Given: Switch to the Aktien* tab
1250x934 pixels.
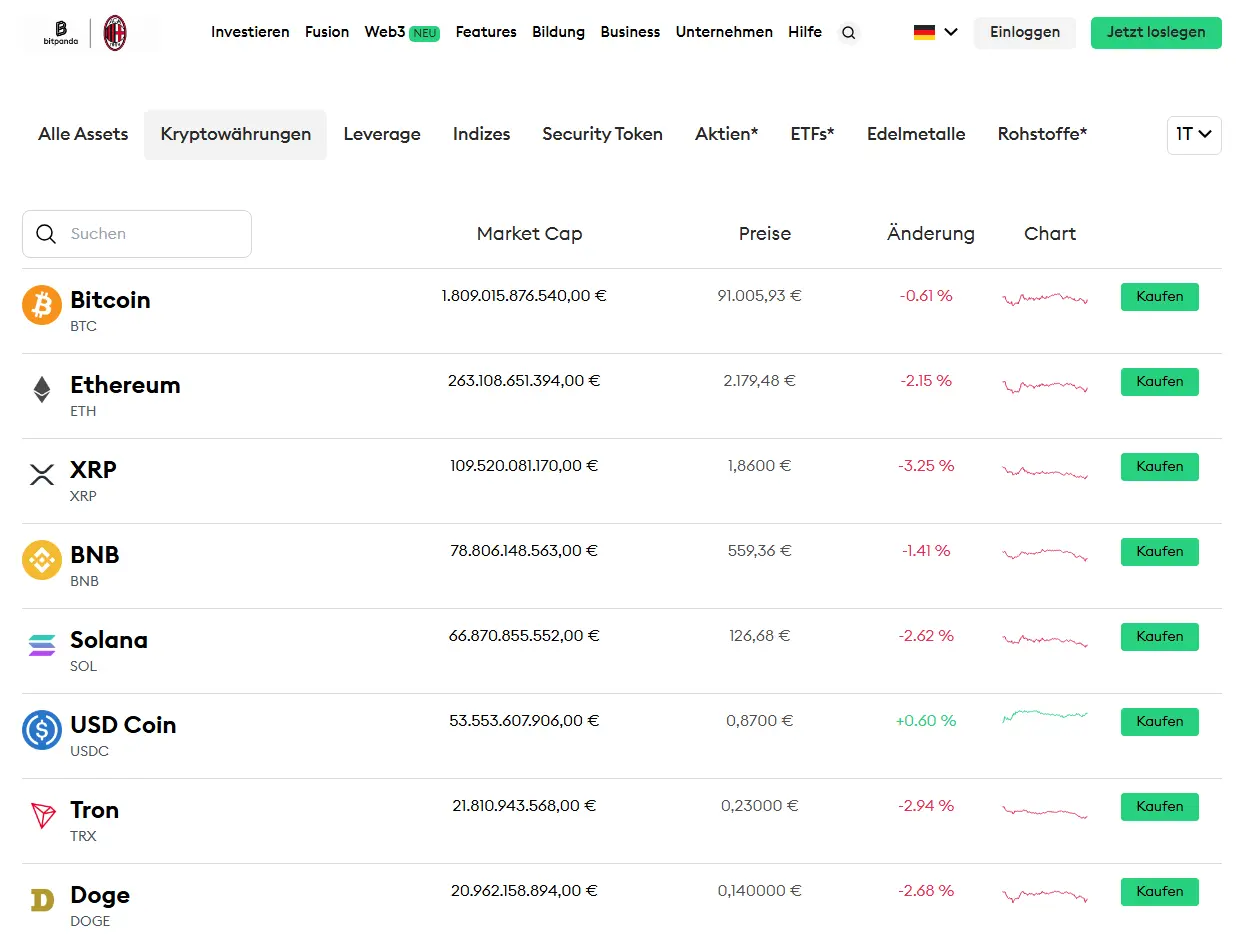Looking at the screenshot, I should pos(726,134).
